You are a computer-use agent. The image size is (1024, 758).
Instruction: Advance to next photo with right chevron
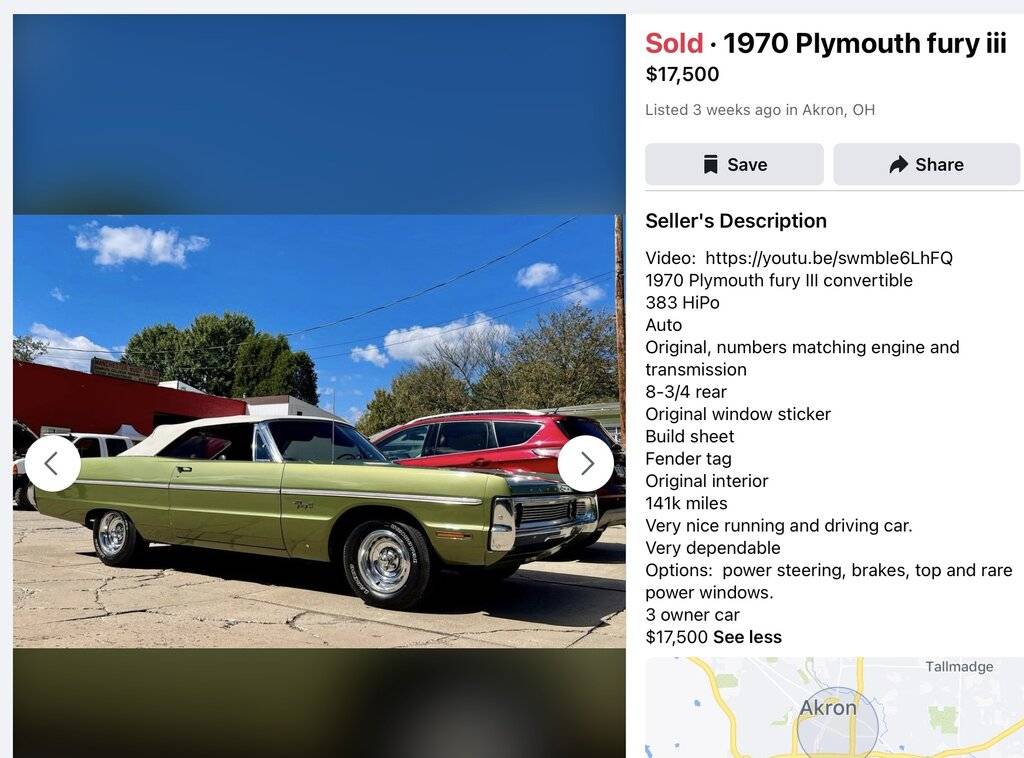[586, 464]
